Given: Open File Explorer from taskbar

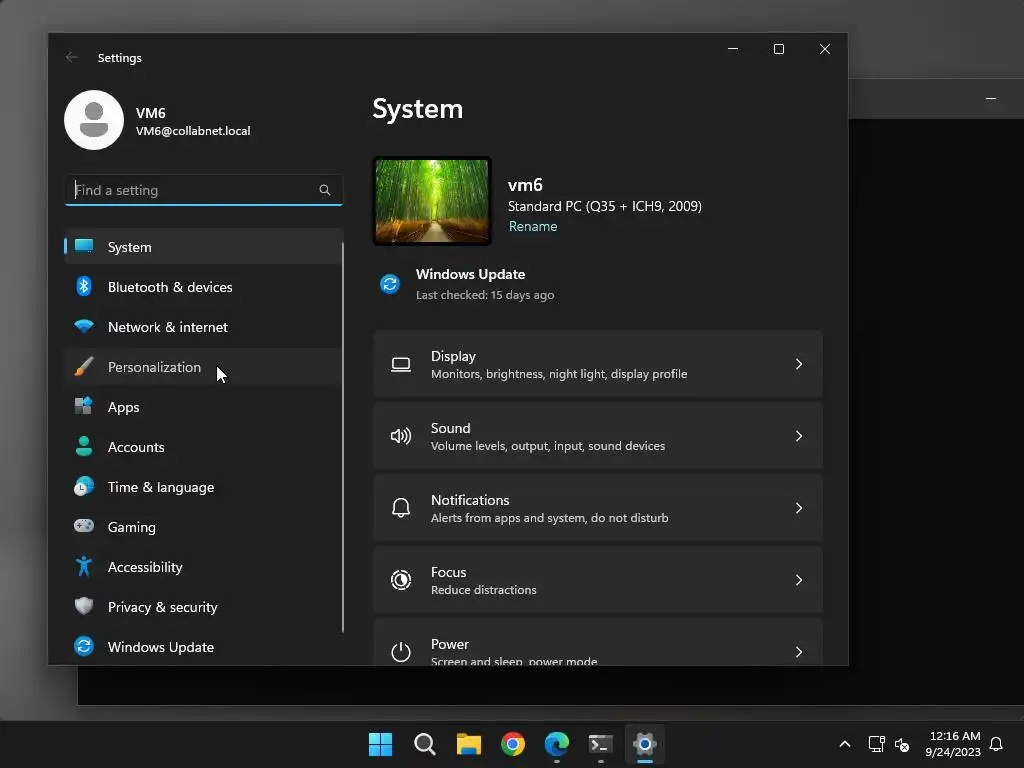Looking at the screenshot, I should [x=469, y=744].
